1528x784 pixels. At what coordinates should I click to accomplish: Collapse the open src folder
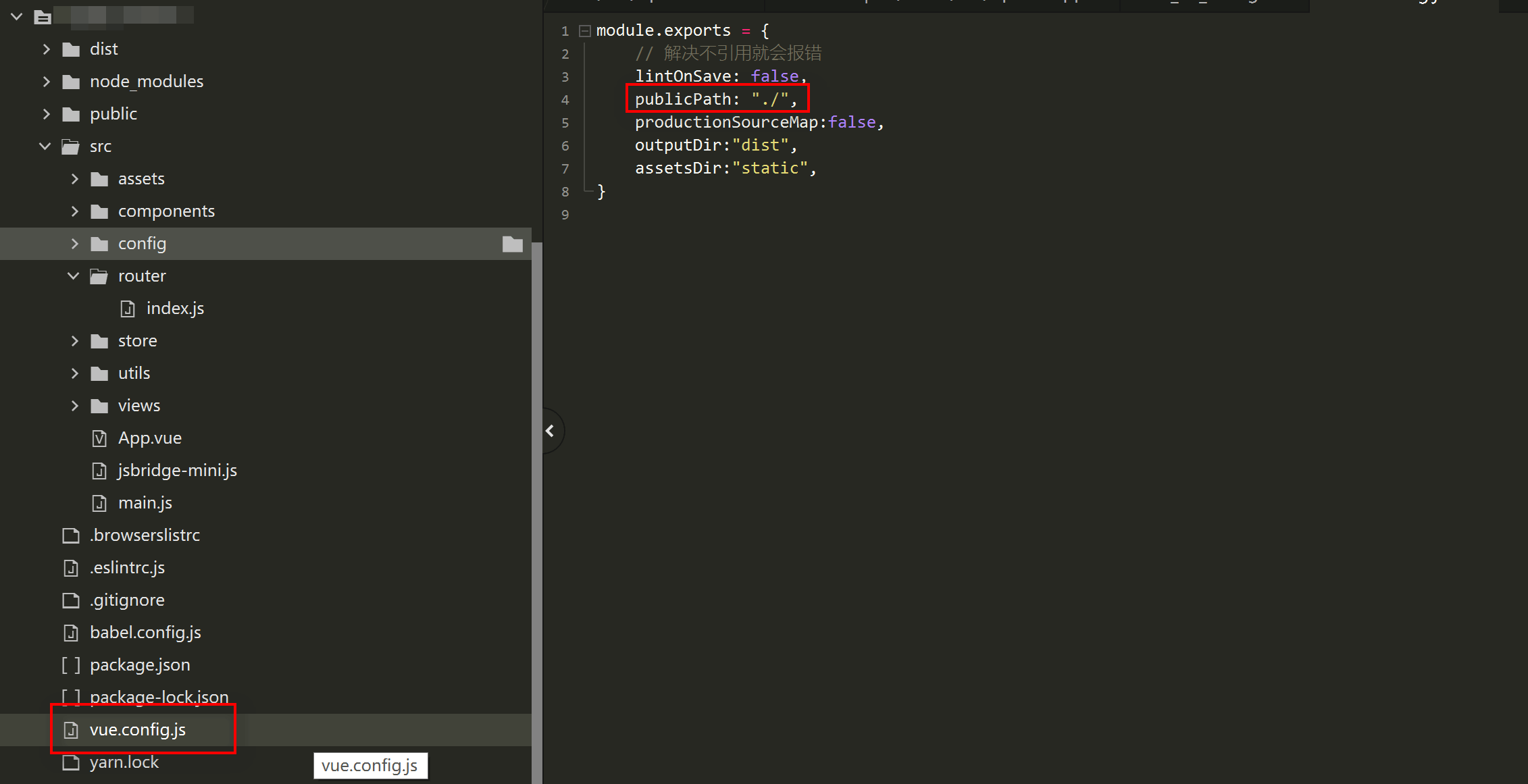(x=45, y=146)
